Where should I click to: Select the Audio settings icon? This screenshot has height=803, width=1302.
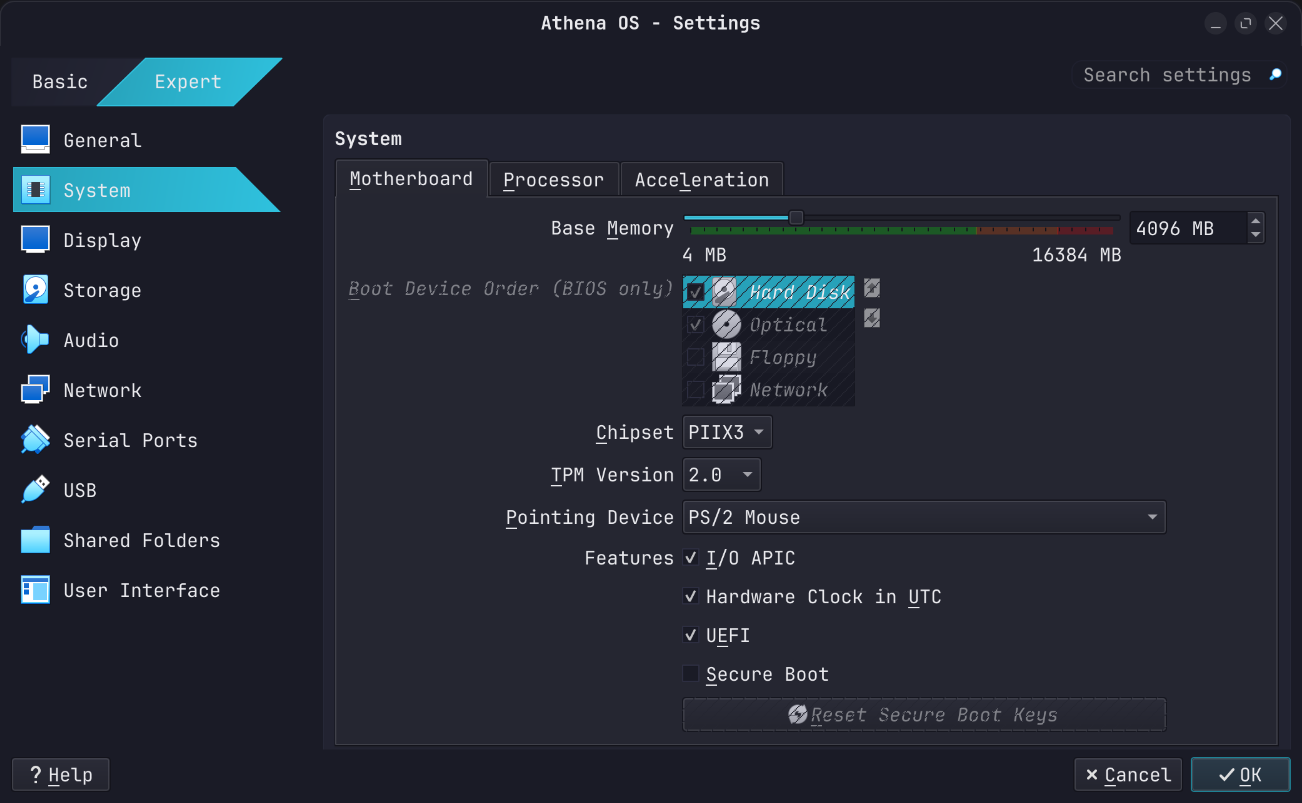click(34, 340)
